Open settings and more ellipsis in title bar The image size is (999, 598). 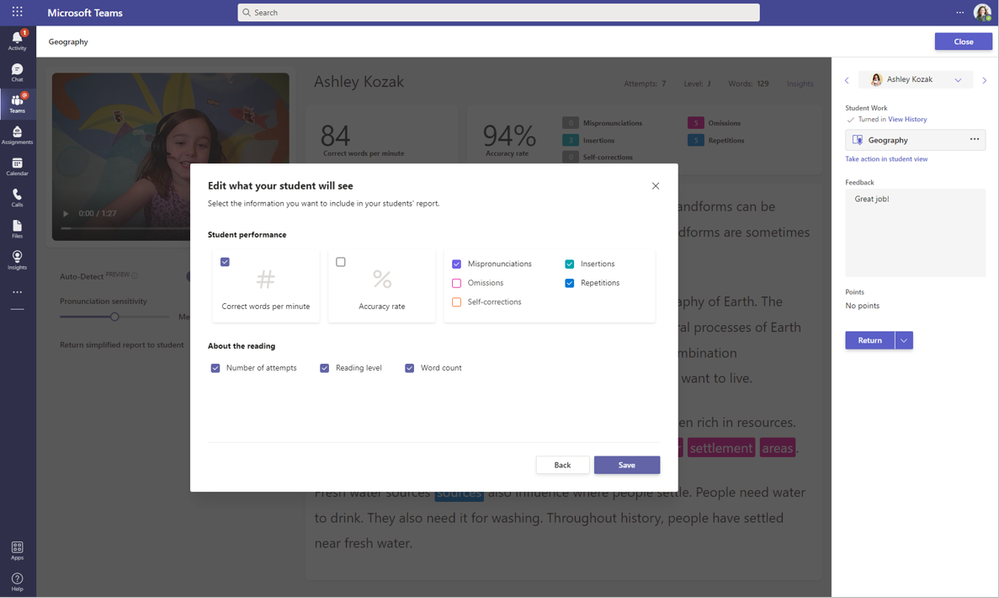click(959, 12)
